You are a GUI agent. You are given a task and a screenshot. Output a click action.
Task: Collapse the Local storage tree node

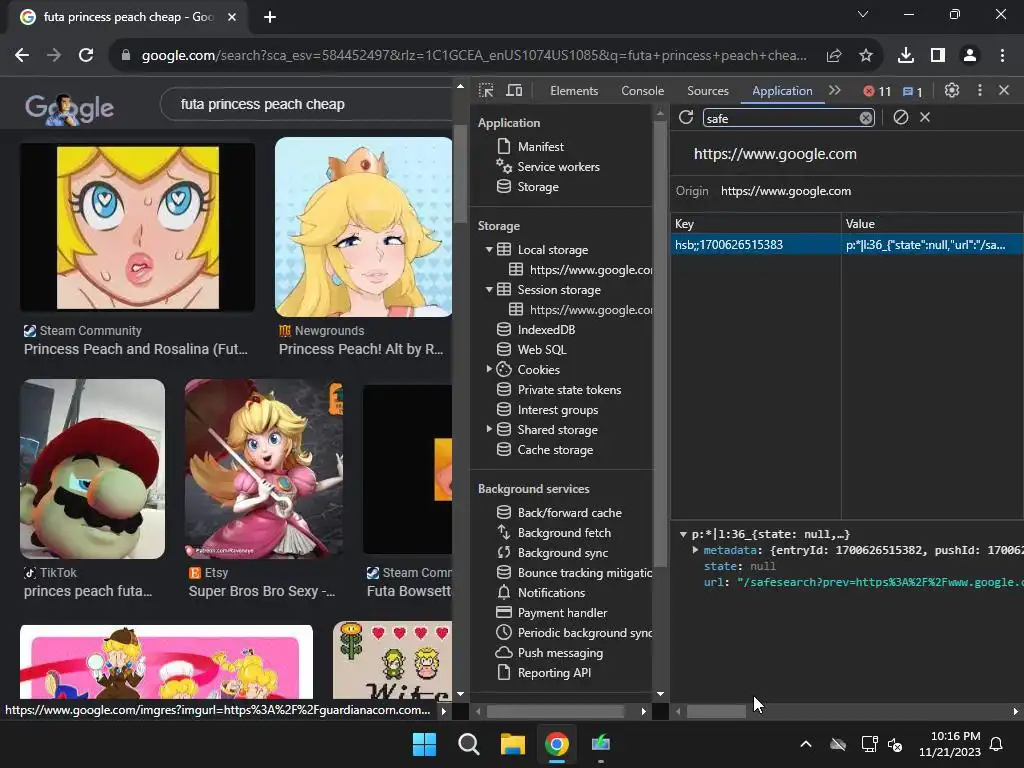pyautogui.click(x=488, y=249)
